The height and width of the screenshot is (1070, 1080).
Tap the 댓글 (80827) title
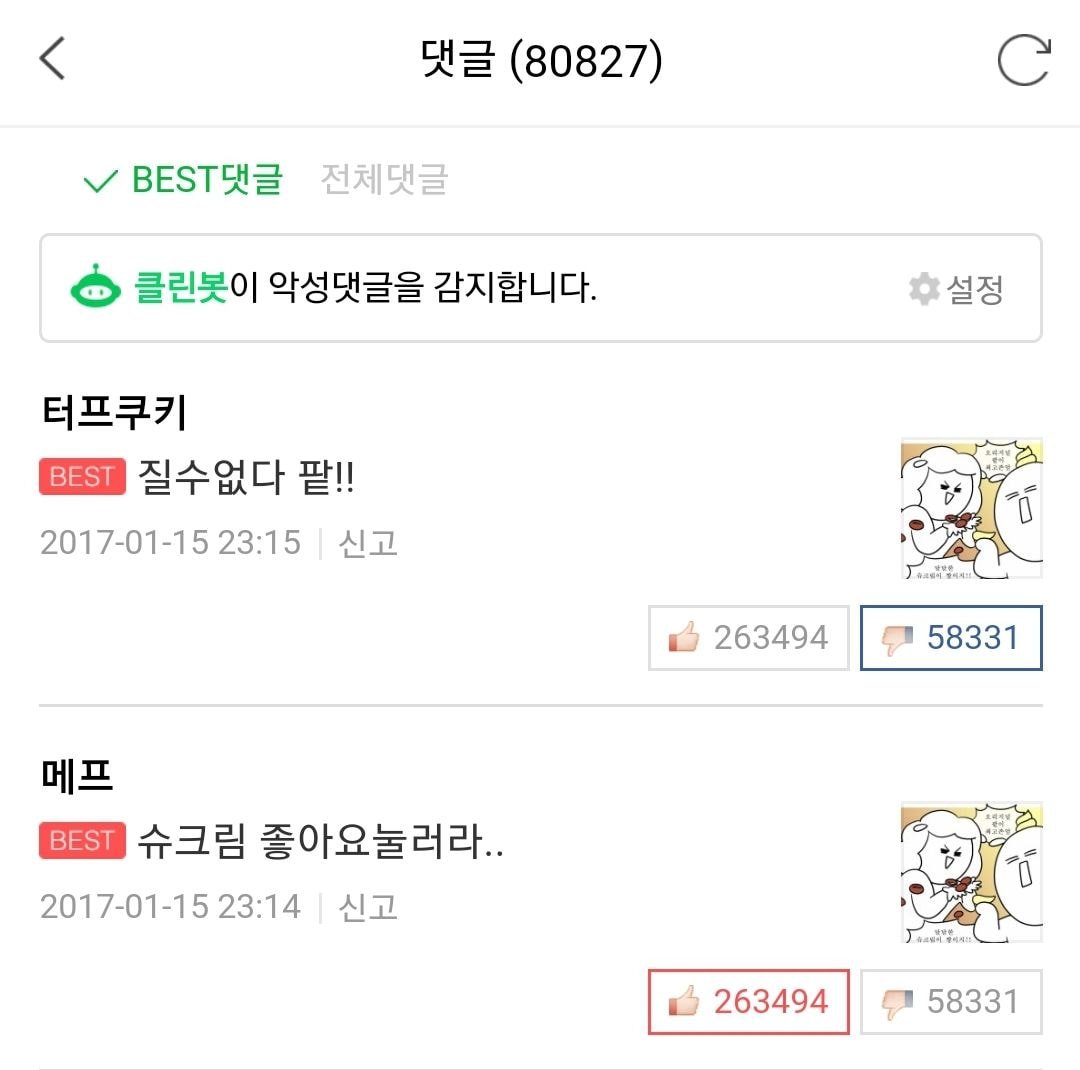tap(541, 60)
